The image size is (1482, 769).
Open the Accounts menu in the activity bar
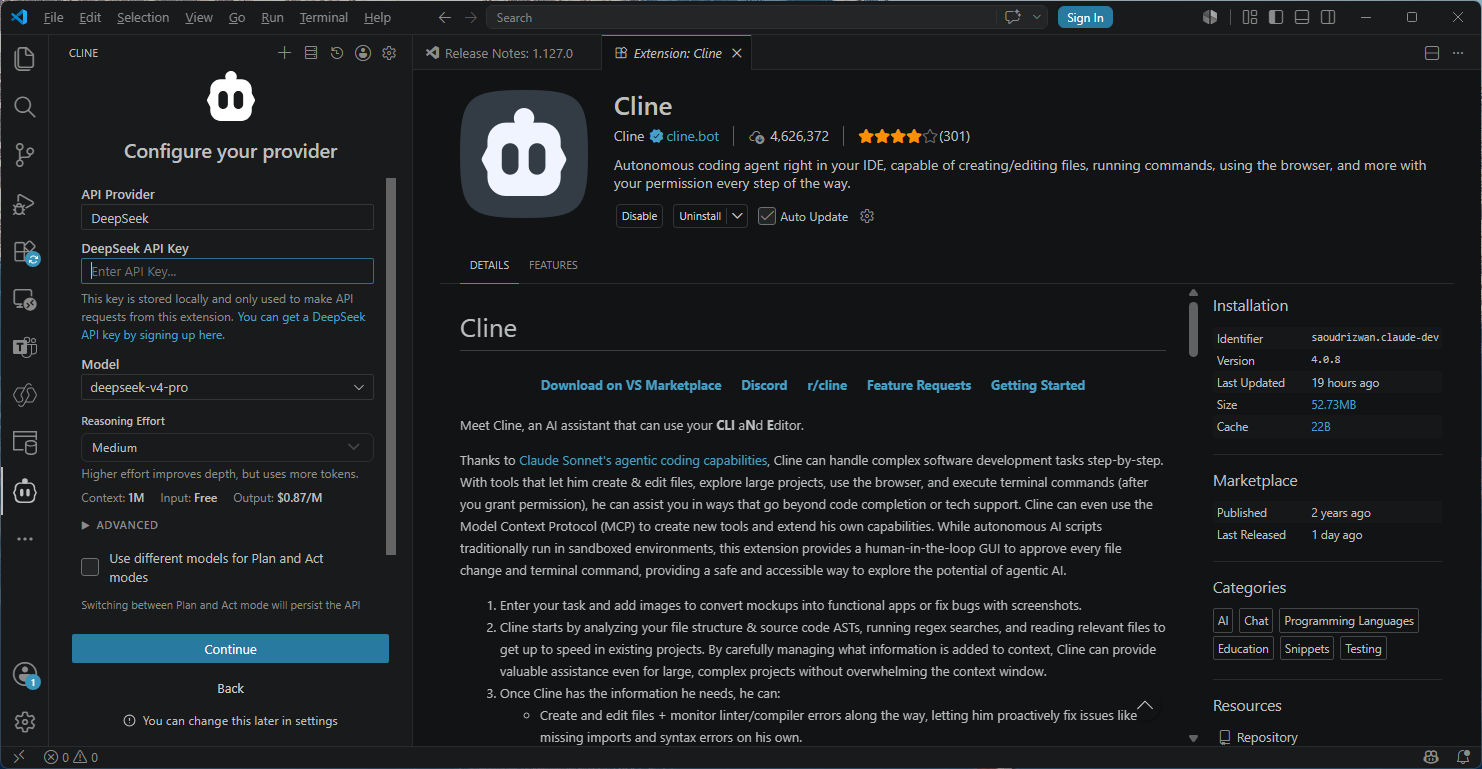[x=25, y=675]
